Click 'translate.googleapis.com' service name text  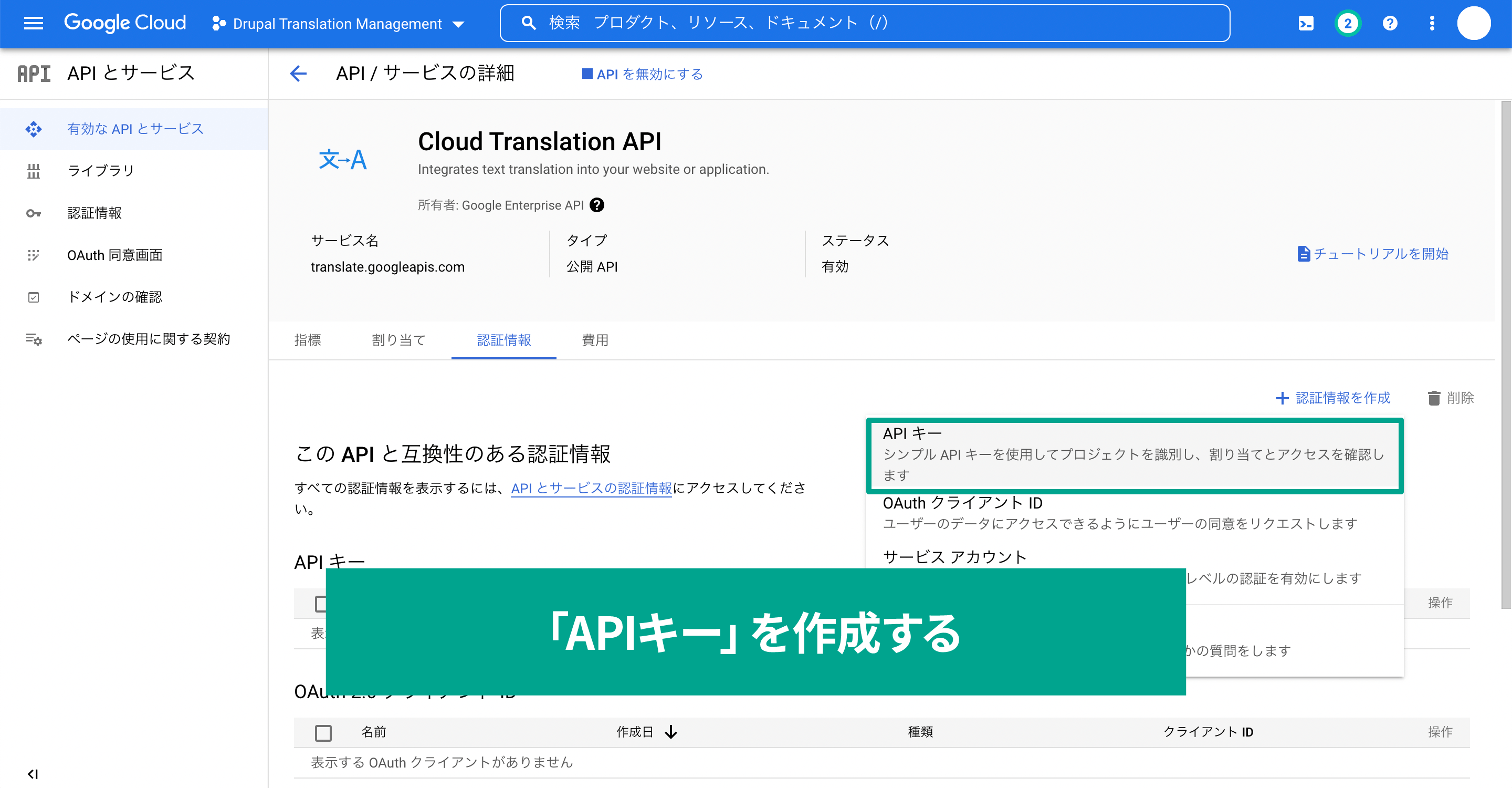pyautogui.click(x=387, y=267)
